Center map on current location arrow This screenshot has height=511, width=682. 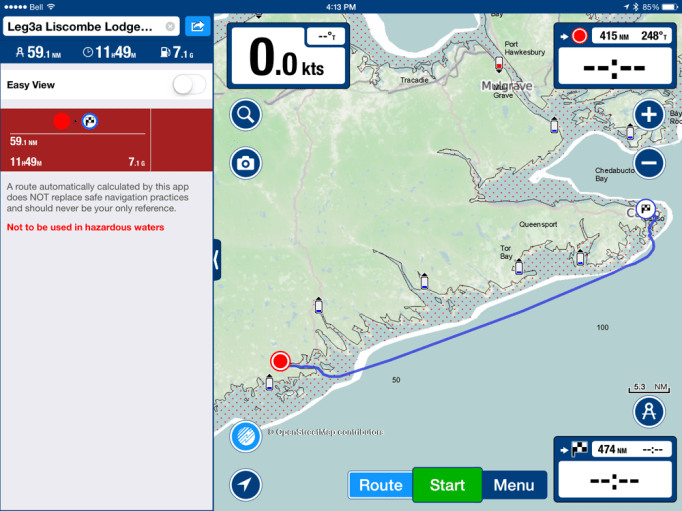[x=245, y=485]
